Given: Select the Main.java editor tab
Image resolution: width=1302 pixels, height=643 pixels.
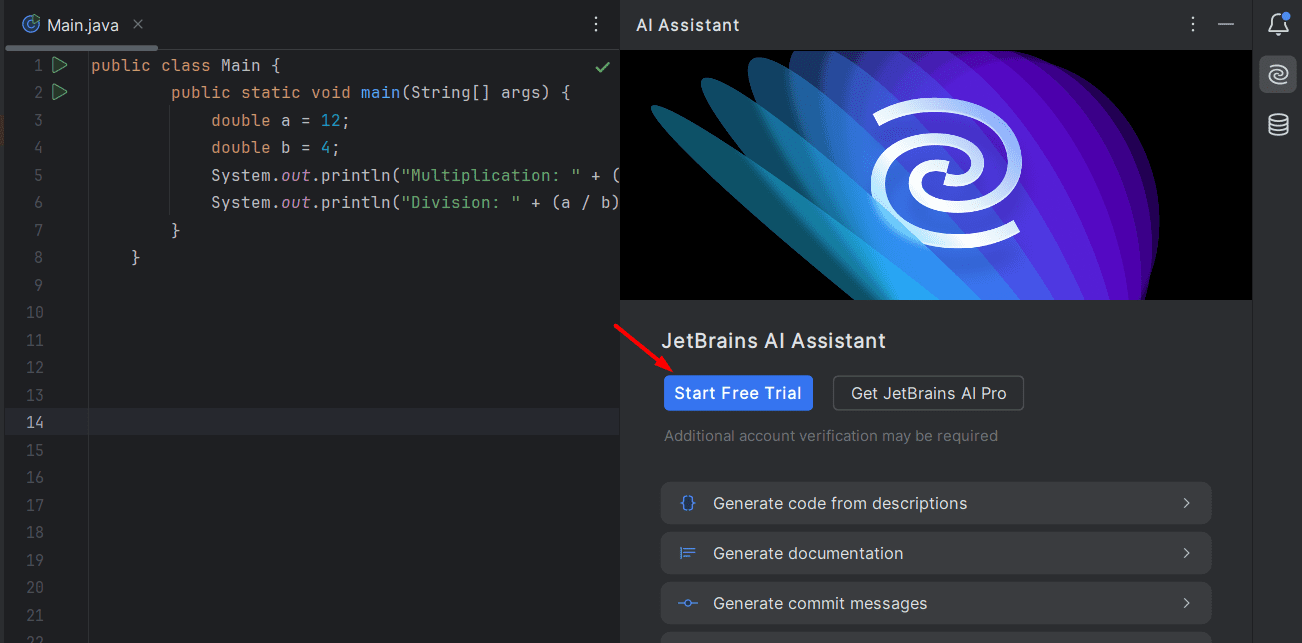Looking at the screenshot, I should coord(82,25).
